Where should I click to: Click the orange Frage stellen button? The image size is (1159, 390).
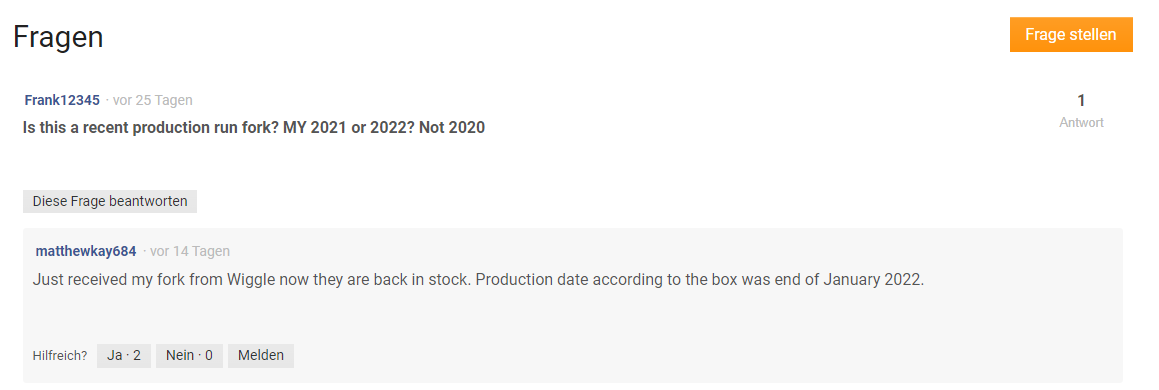click(x=1071, y=35)
